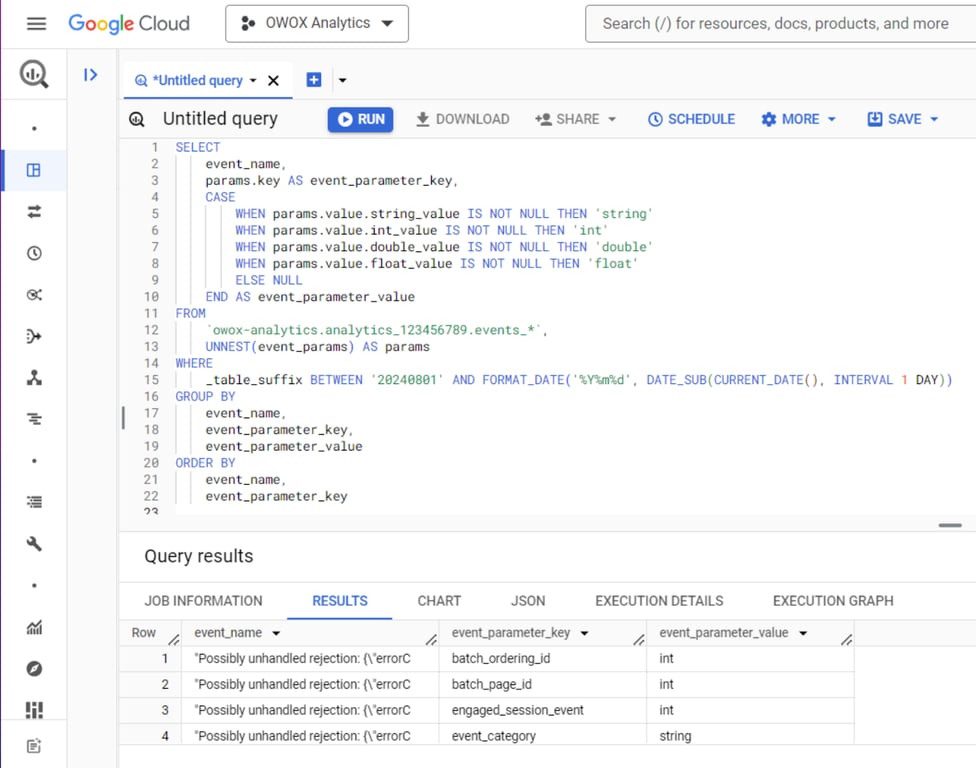This screenshot has height=768, width=976.
Task: Open Scheduled queries clock sidebar icon
Action: pyautogui.click(x=34, y=253)
